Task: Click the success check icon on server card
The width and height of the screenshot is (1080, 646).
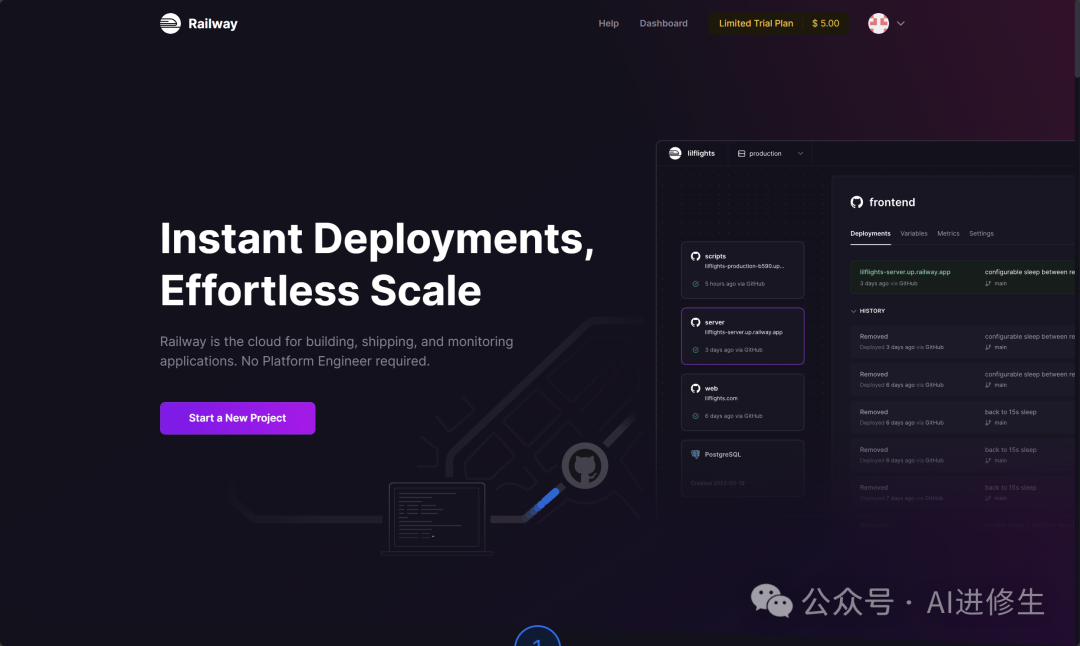Action: click(696, 350)
